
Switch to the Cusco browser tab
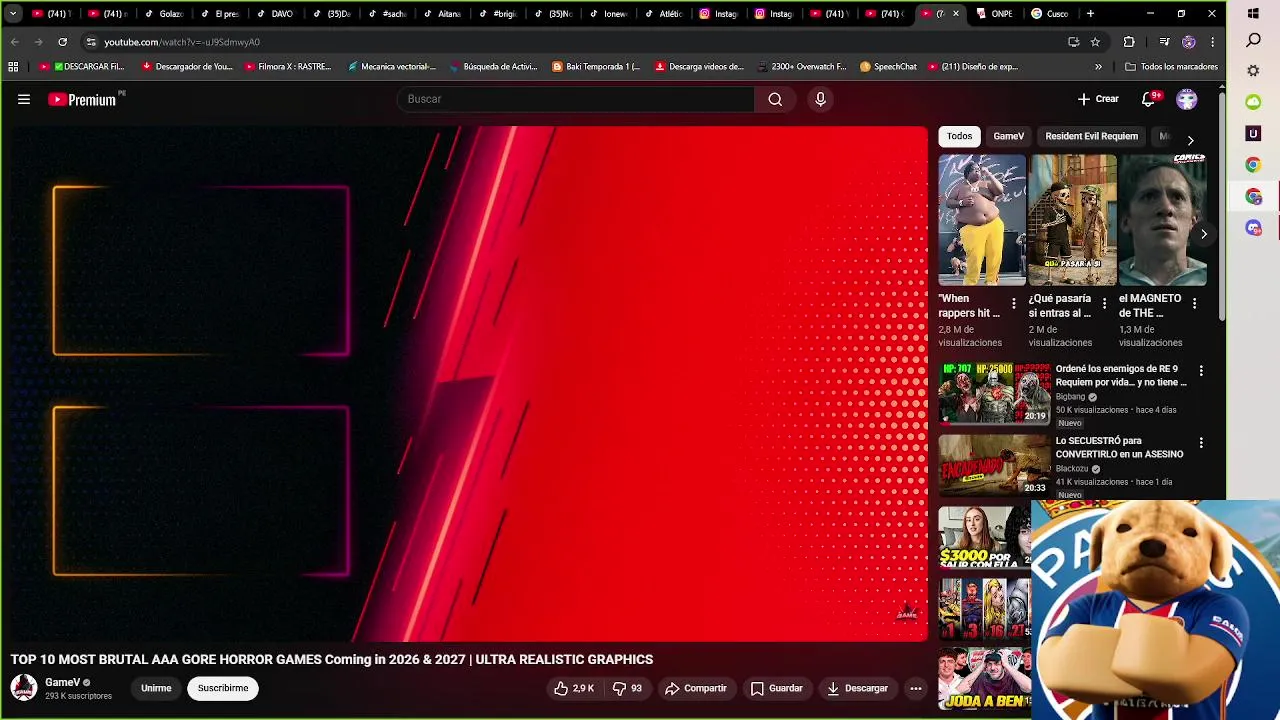point(1049,14)
